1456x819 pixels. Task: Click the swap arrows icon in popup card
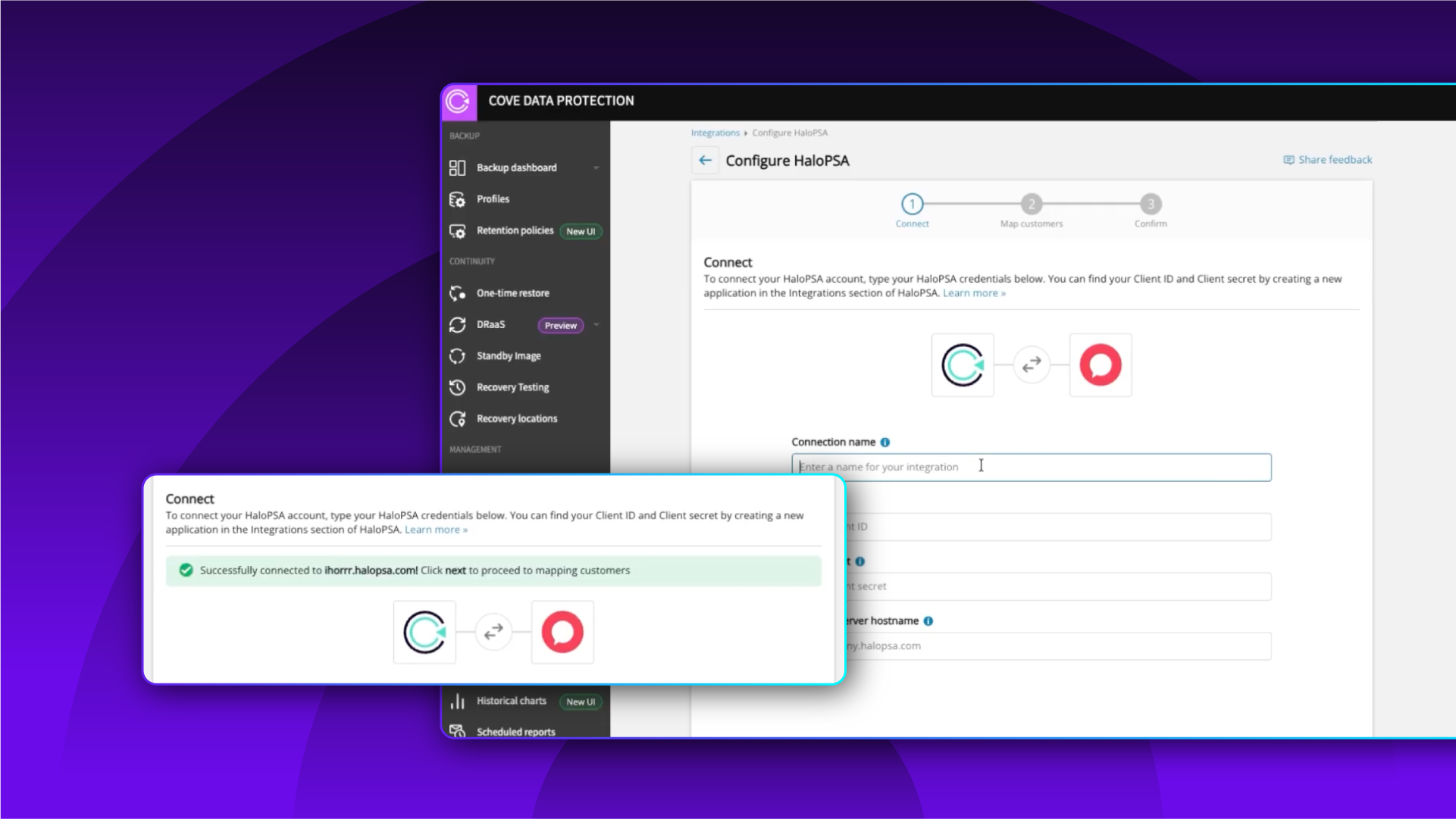(493, 632)
